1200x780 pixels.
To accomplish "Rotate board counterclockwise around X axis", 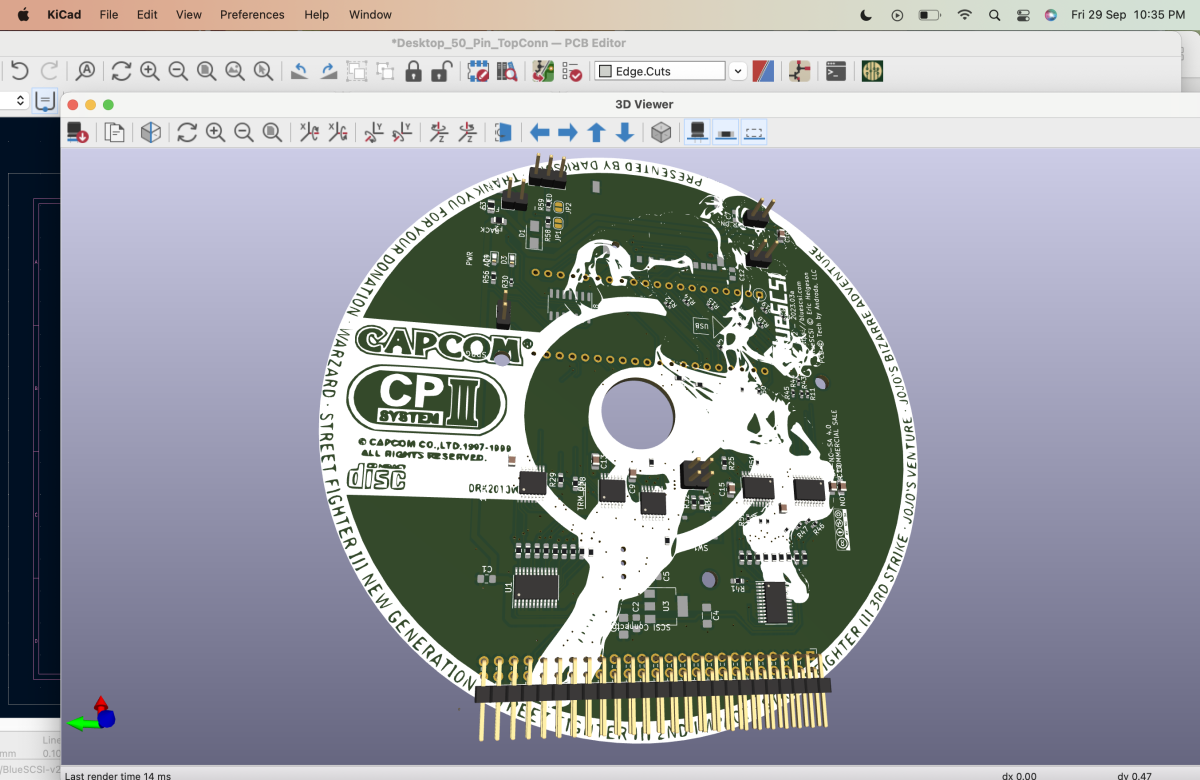I will click(x=338, y=132).
